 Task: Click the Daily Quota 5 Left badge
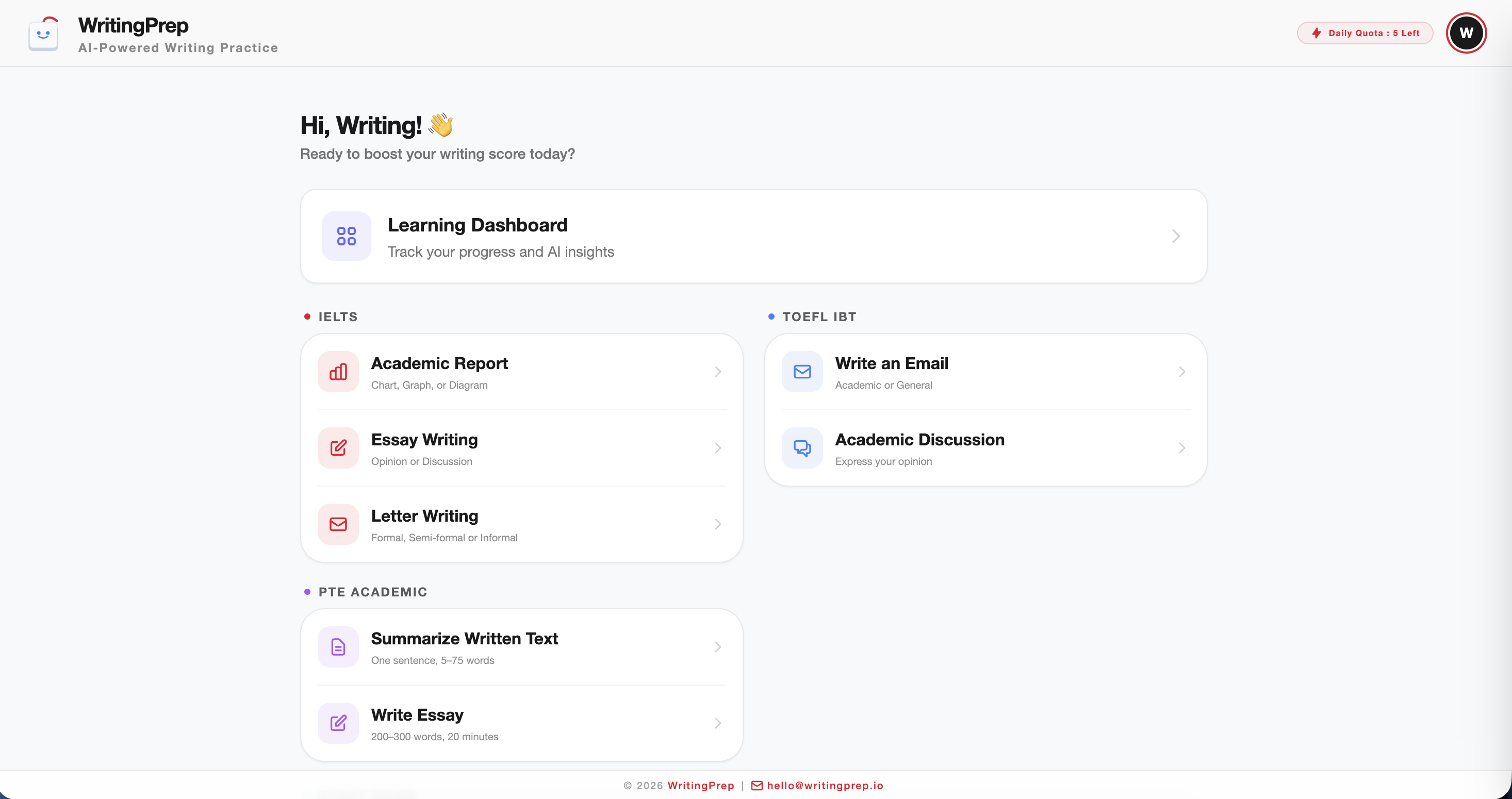[x=1365, y=33]
